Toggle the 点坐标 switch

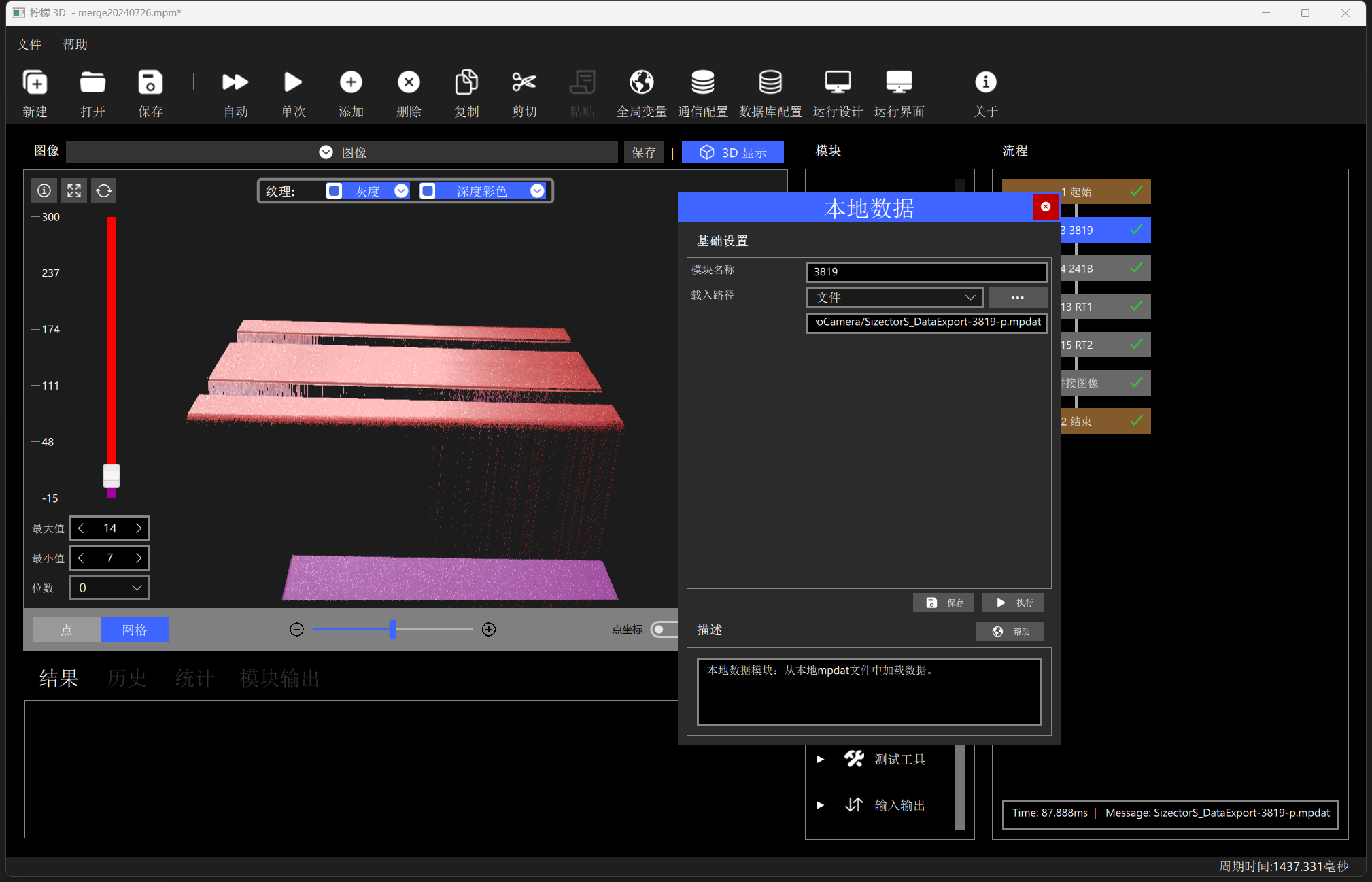pyautogui.click(x=664, y=630)
